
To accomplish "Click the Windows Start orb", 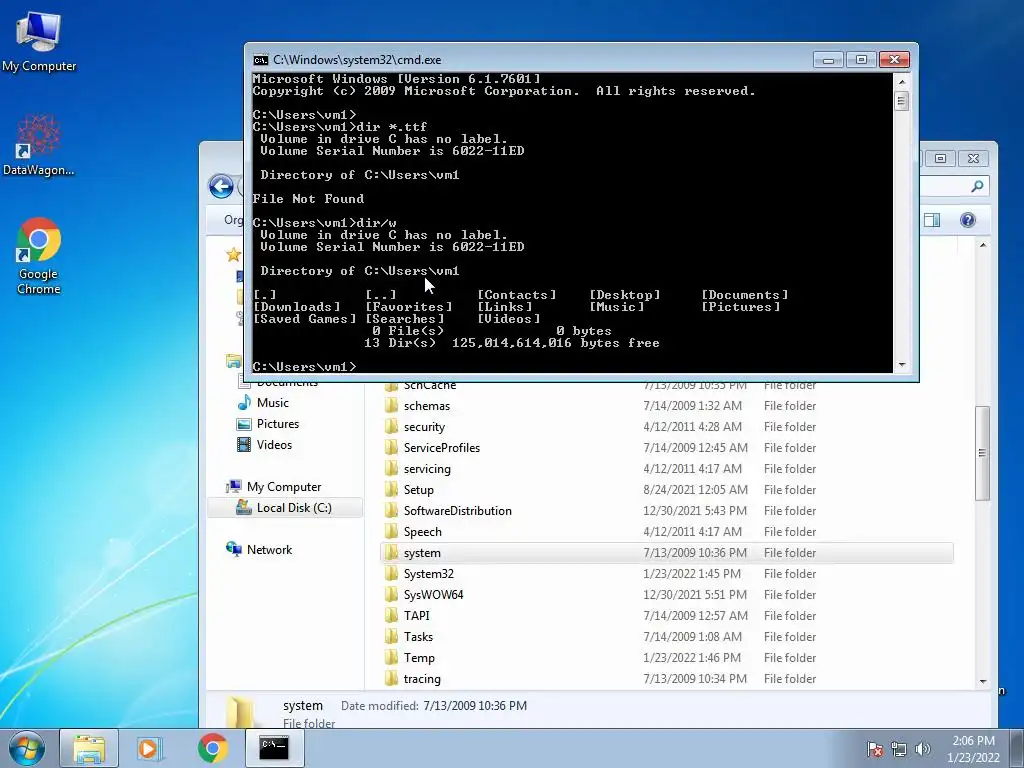I will point(27,748).
